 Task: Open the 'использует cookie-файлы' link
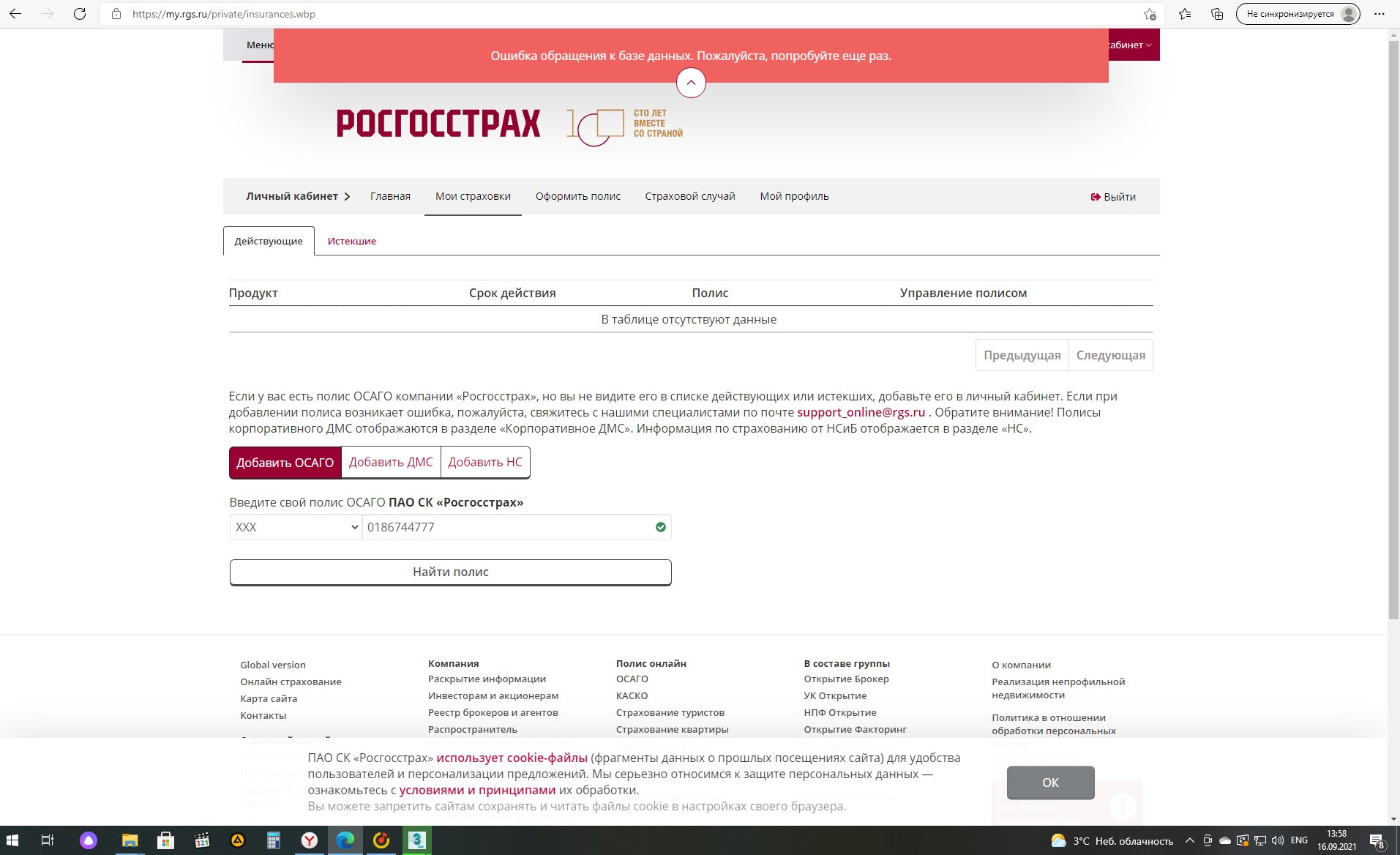tap(512, 758)
